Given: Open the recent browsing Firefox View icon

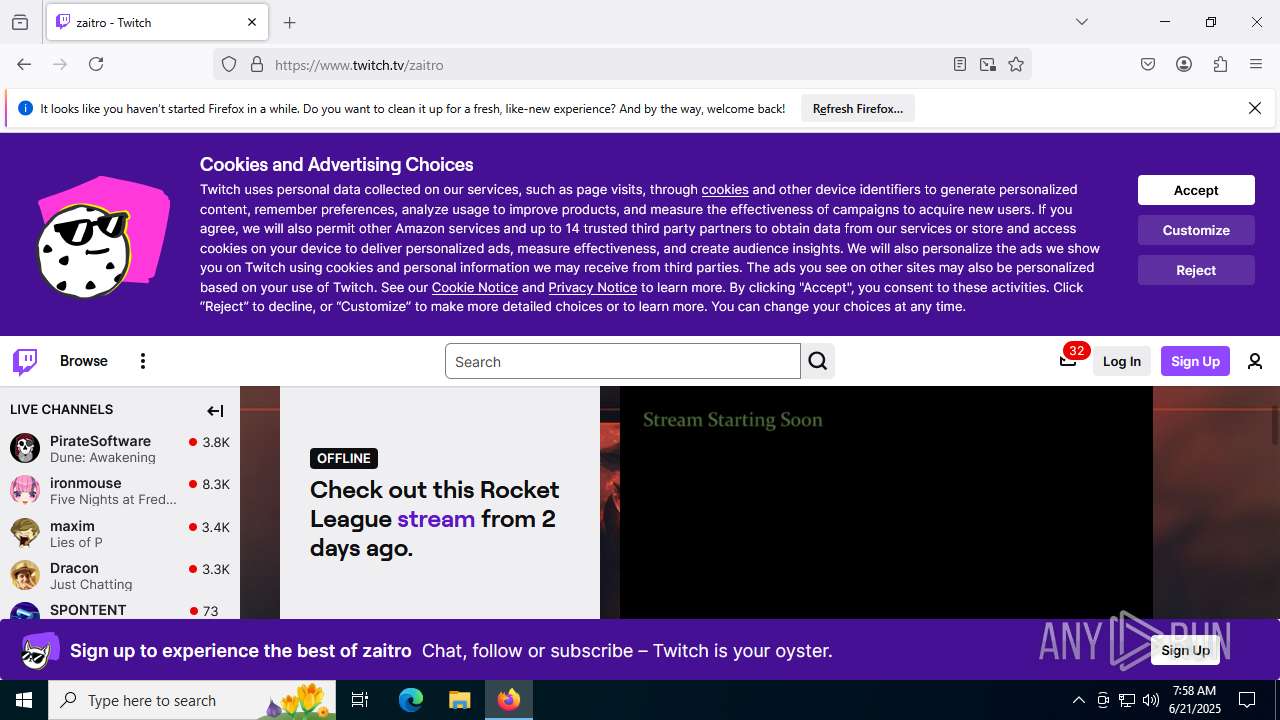Looking at the screenshot, I should (x=20, y=22).
